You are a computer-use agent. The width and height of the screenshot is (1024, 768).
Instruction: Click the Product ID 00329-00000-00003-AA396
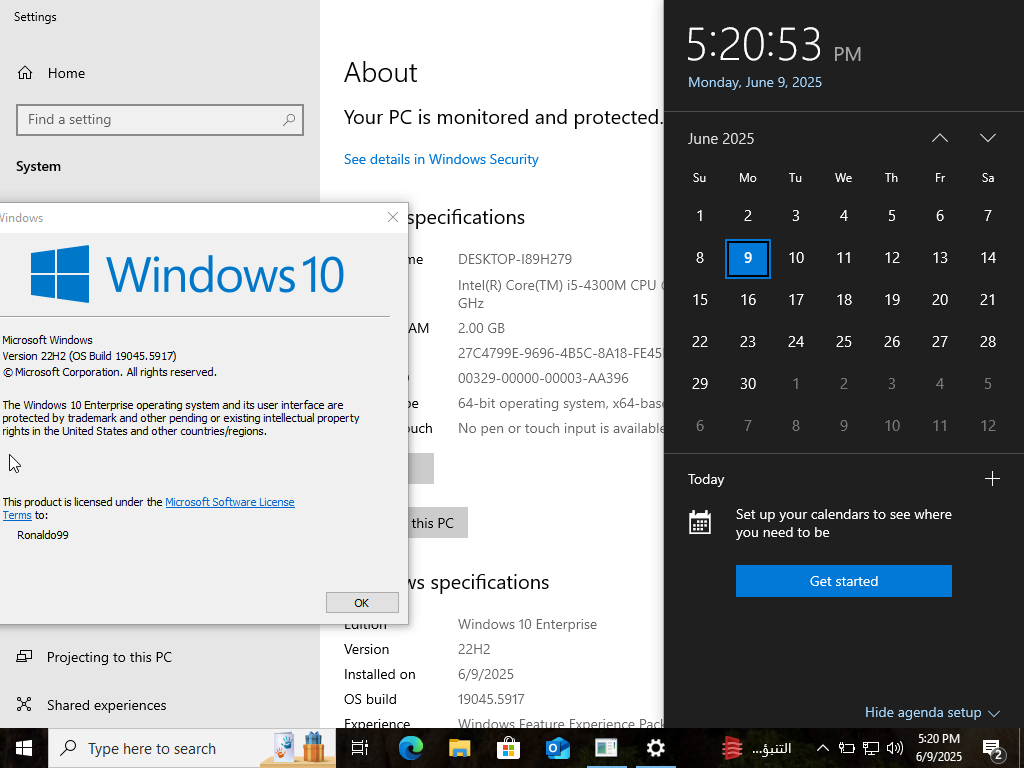tap(543, 378)
